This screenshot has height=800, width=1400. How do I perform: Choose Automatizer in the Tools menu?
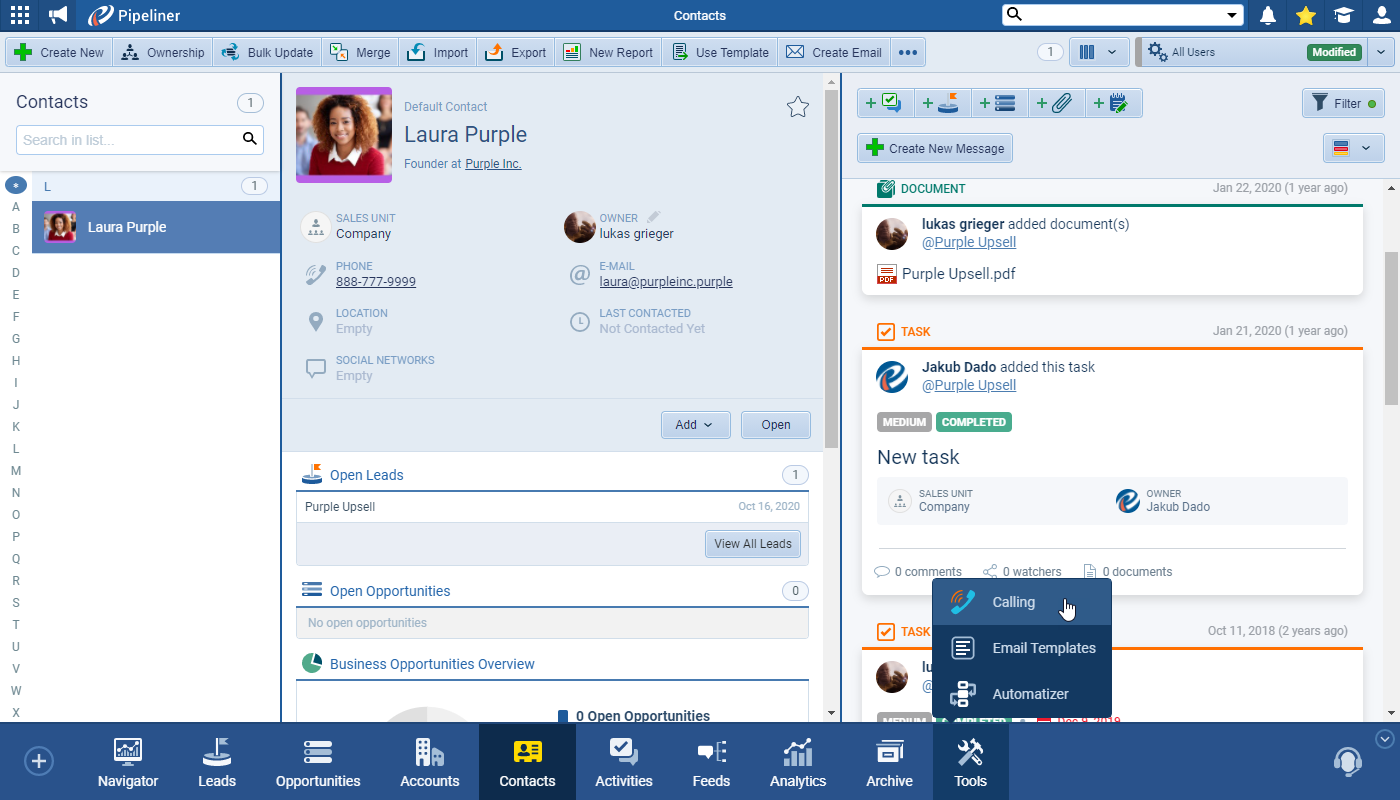point(1030,694)
